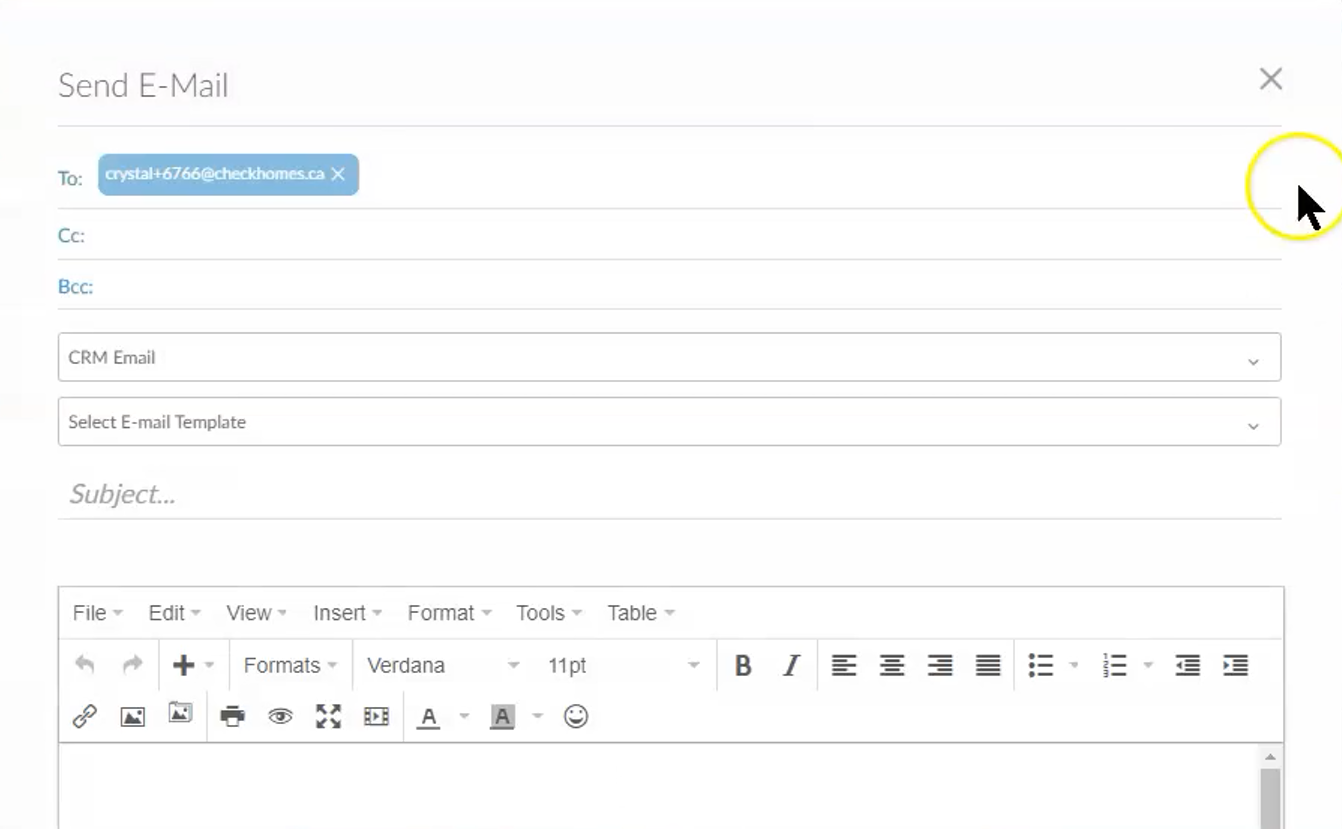Insert a bullet list
The height and width of the screenshot is (829, 1342).
point(1041,666)
